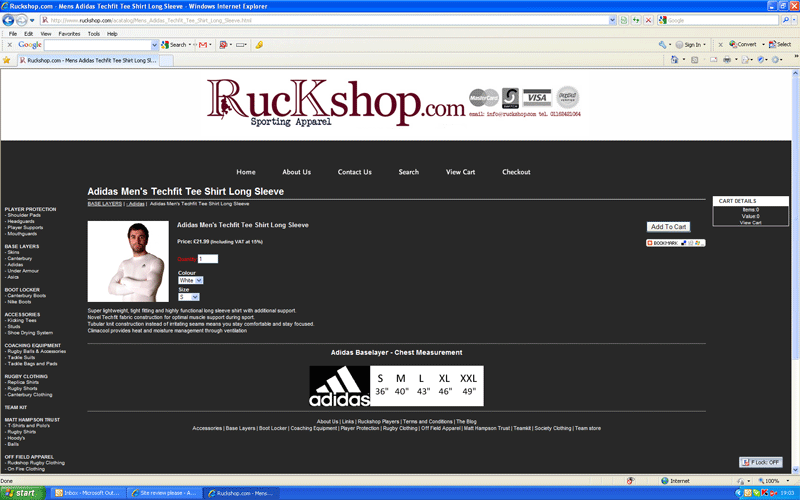Click the MasterCard logo in header

click(x=483, y=97)
